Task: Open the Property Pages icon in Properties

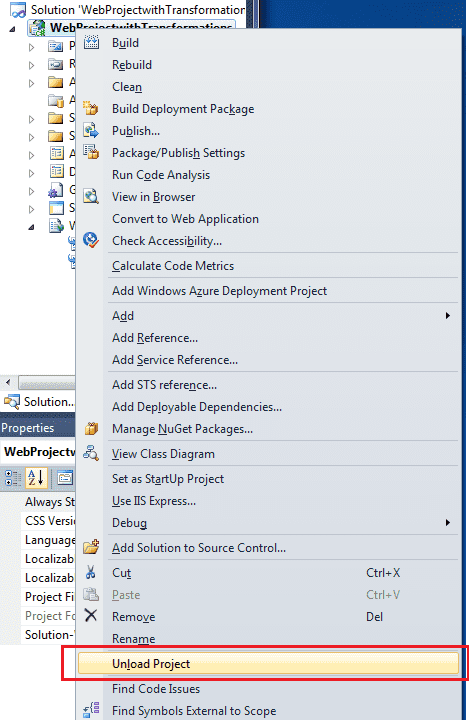Action: (65, 478)
